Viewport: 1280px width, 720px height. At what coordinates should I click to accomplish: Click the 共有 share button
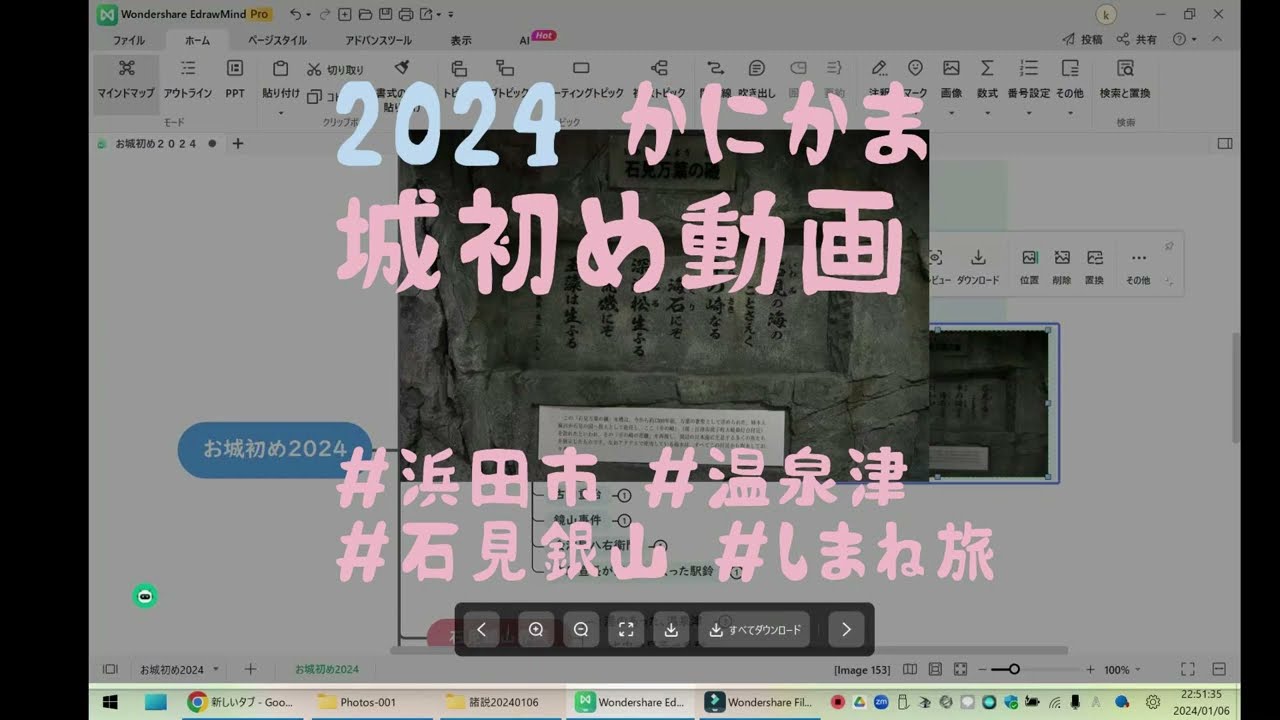pos(1137,40)
